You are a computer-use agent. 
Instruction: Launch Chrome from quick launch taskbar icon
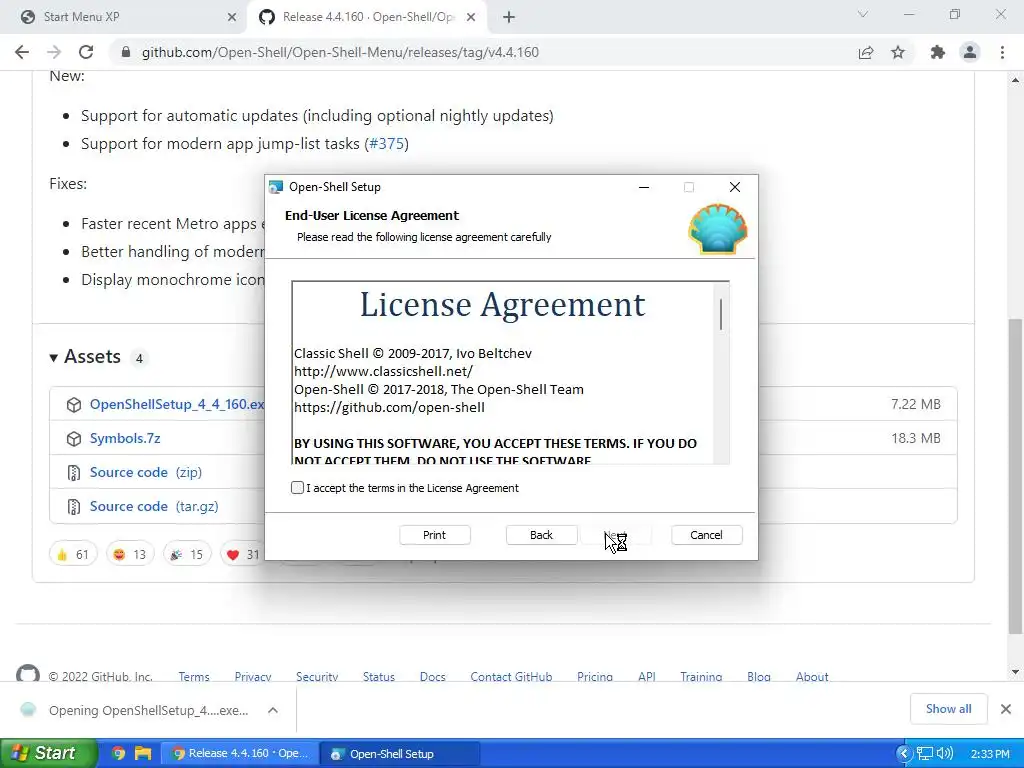pos(118,754)
